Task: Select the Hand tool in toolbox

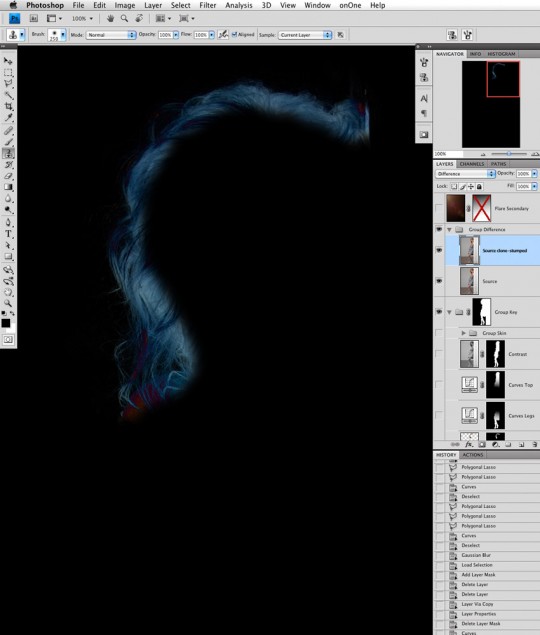Action: tap(8, 292)
